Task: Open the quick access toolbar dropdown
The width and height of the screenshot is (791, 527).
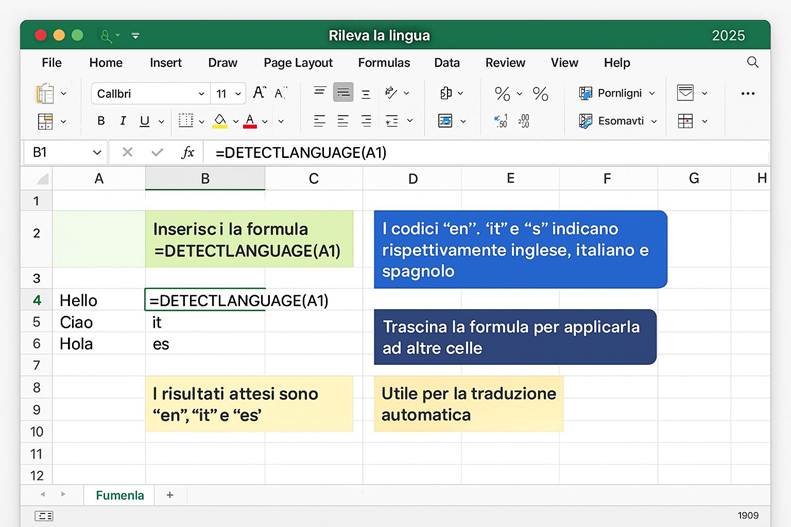Action: click(x=135, y=36)
